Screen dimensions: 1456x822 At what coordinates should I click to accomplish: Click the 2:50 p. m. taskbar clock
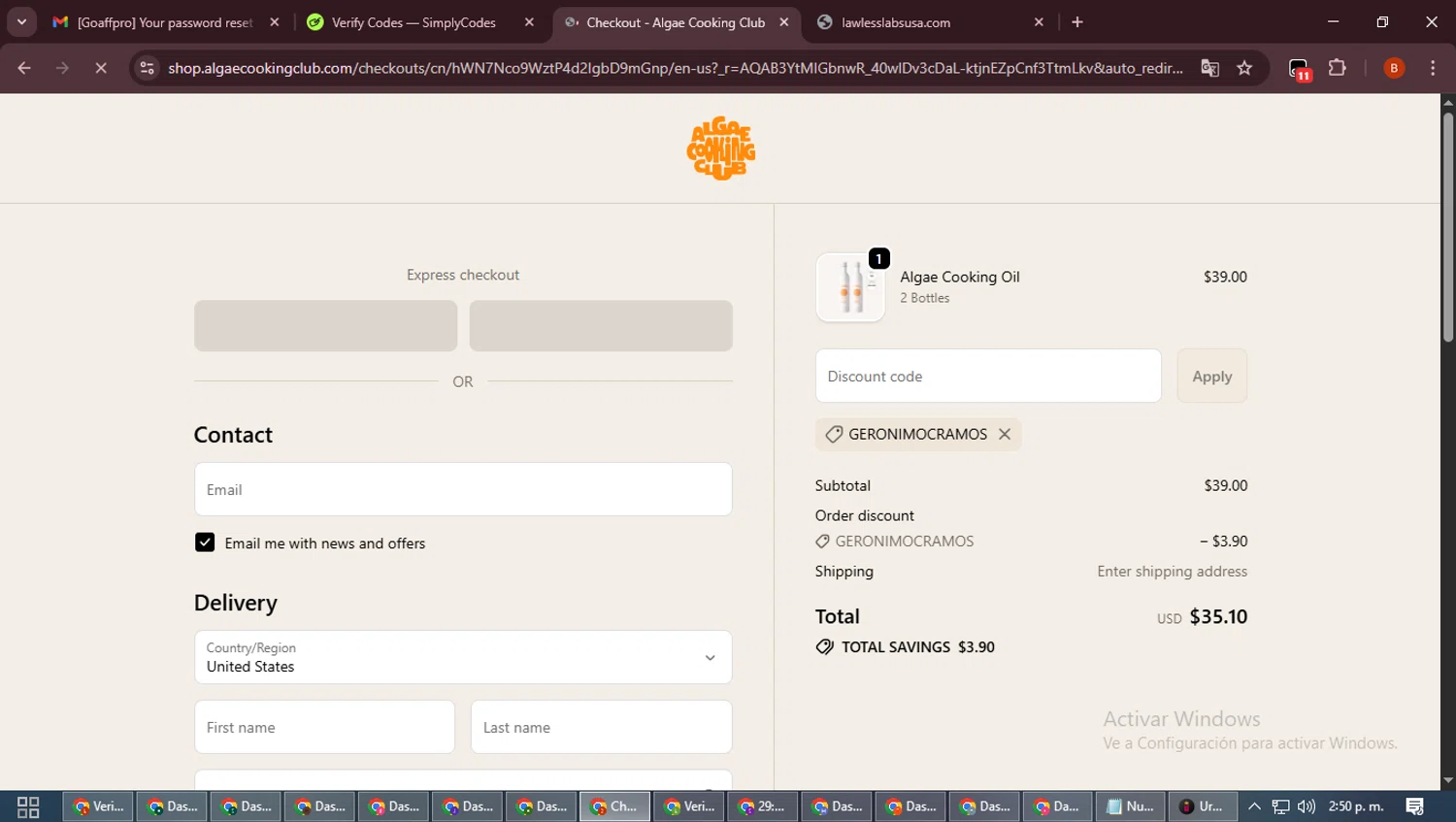[1356, 806]
